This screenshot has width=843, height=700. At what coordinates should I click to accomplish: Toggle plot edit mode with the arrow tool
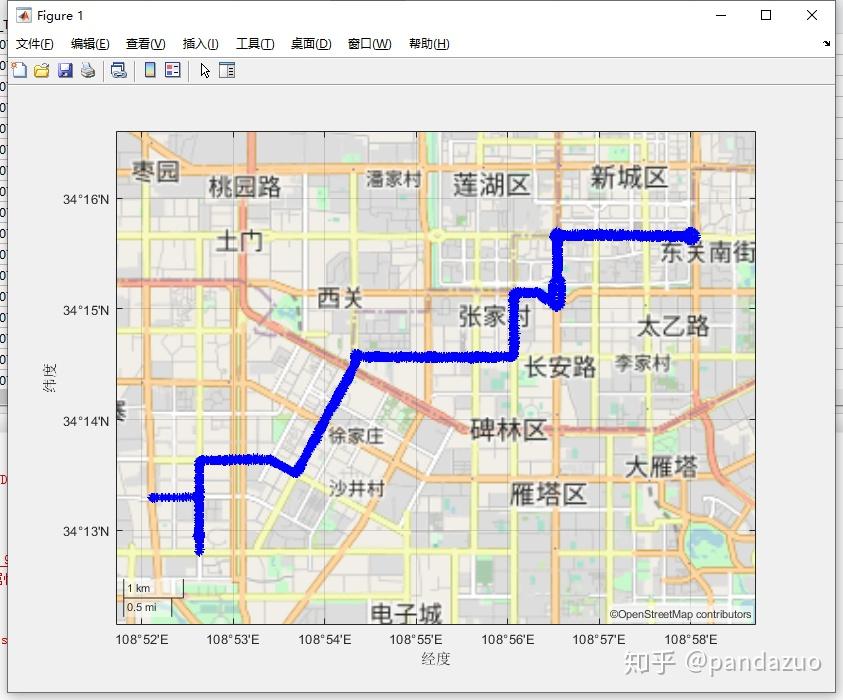[206, 70]
